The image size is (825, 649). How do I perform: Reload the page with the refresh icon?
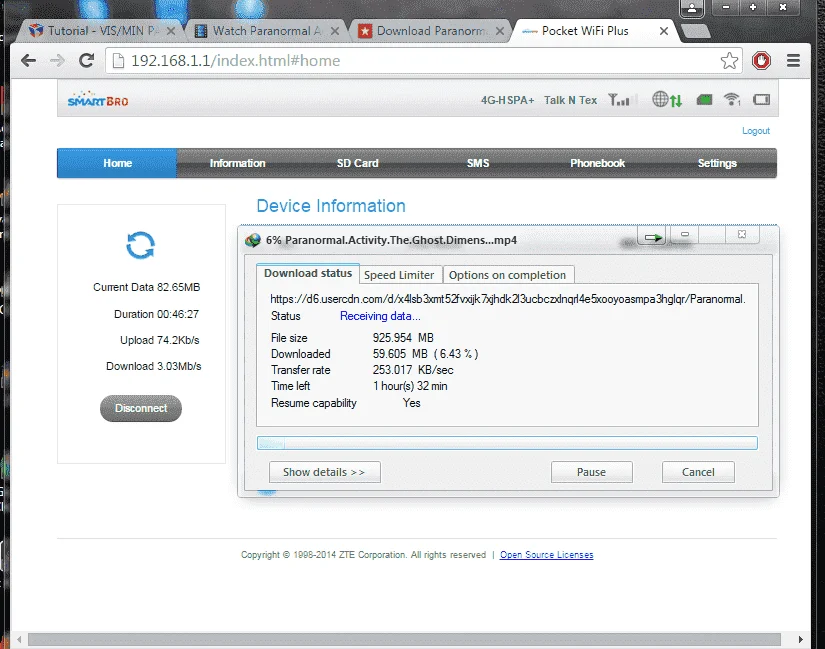[x=86, y=61]
